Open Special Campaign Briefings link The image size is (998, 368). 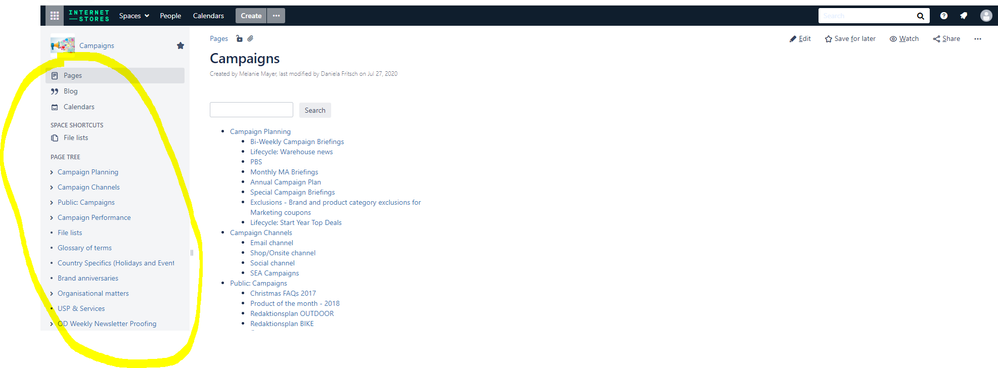click(x=292, y=192)
